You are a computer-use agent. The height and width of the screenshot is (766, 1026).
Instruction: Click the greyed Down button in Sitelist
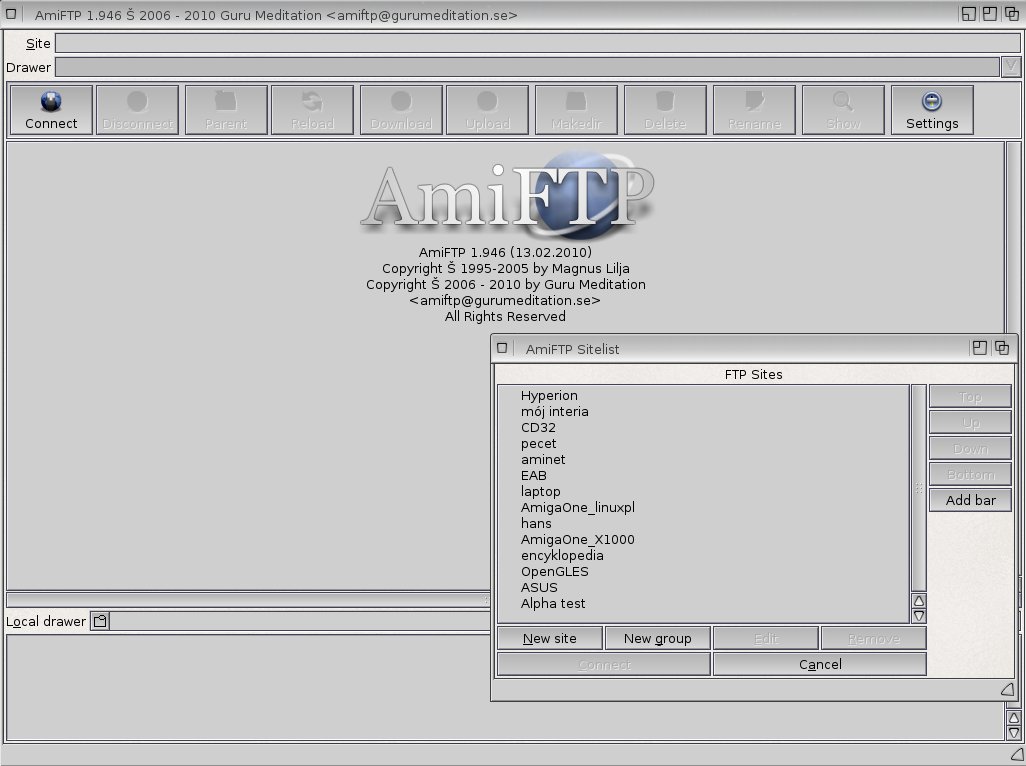pyautogui.click(x=970, y=449)
